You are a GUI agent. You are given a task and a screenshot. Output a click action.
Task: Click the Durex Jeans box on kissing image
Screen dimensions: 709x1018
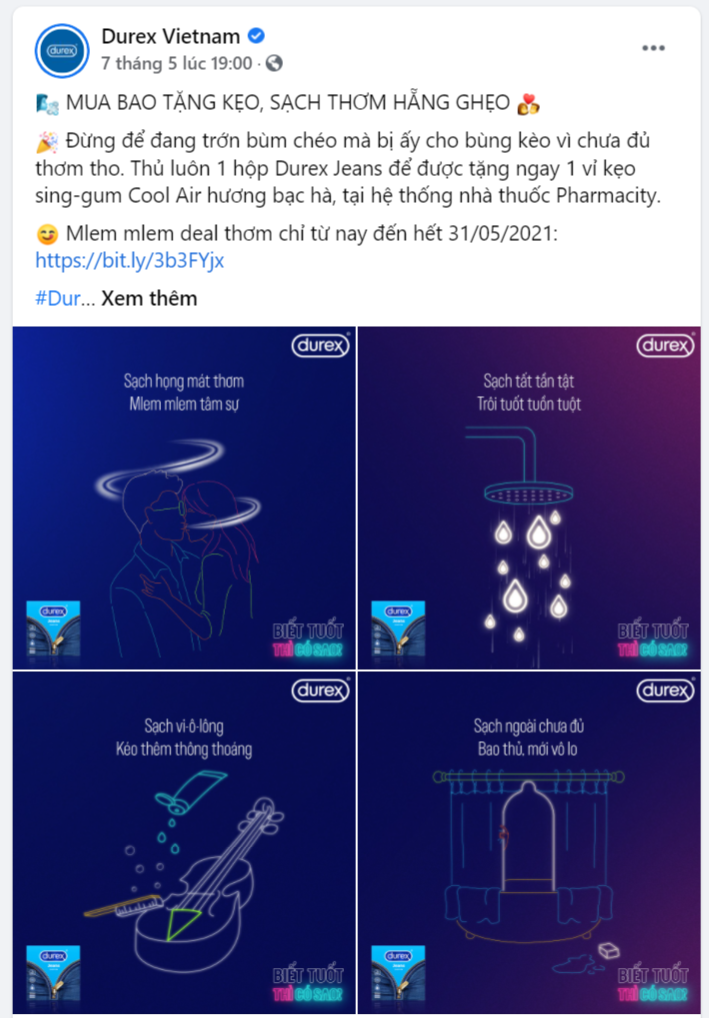click(53, 628)
